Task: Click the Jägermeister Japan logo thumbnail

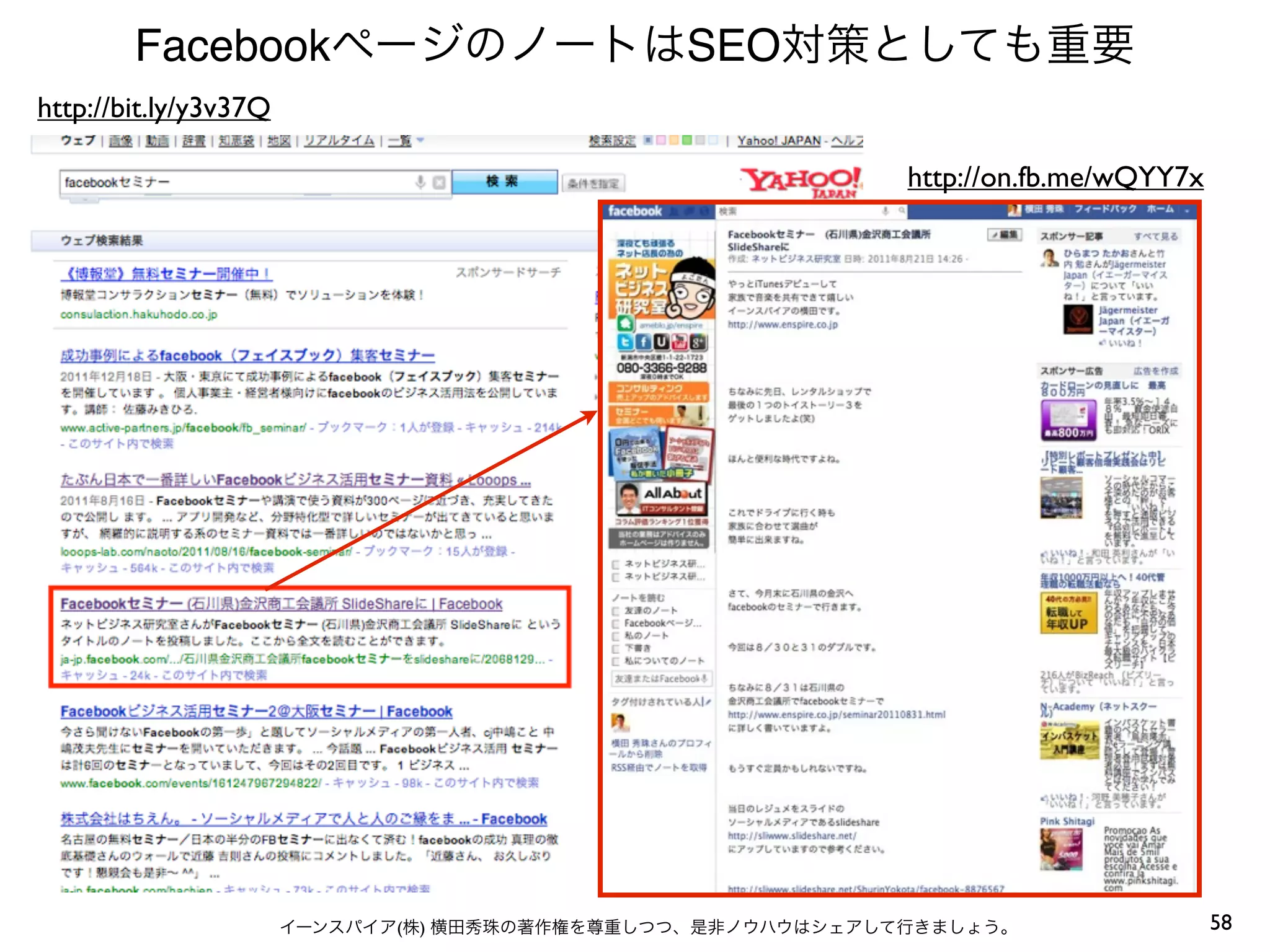Action: 1078,319
